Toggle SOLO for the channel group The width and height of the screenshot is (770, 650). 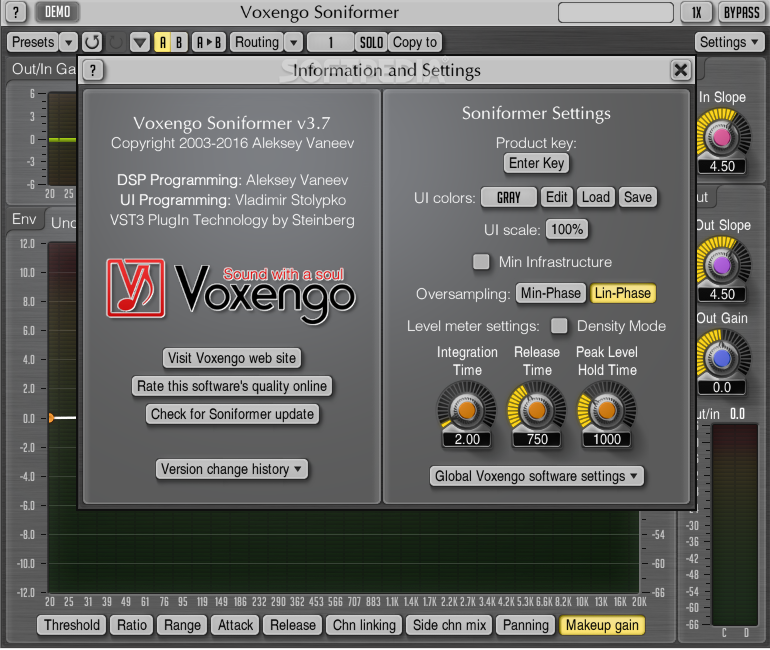[x=371, y=42]
